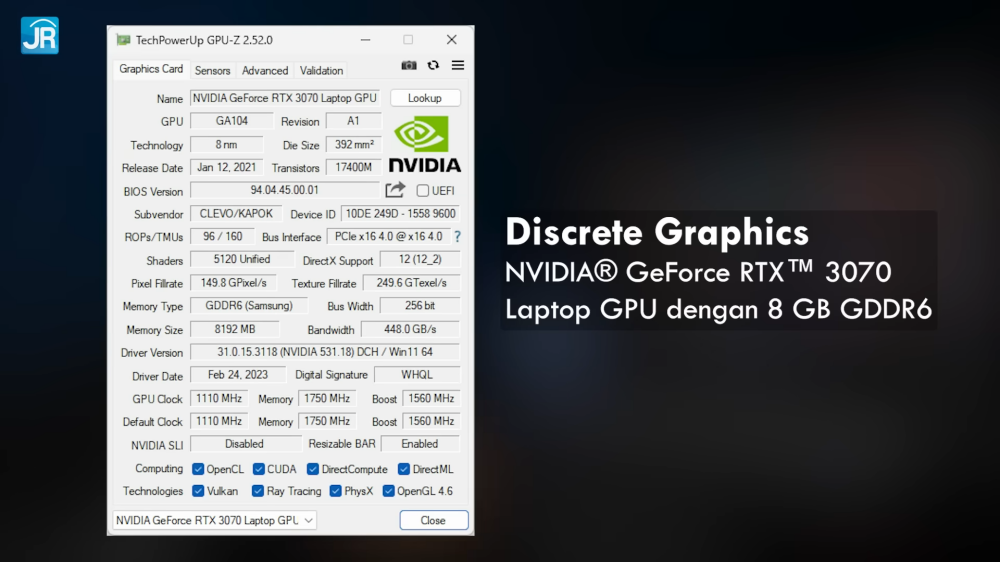1000x562 pixels.
Task: Select the Graphics Card tab
Action: [x=151, y=69]
